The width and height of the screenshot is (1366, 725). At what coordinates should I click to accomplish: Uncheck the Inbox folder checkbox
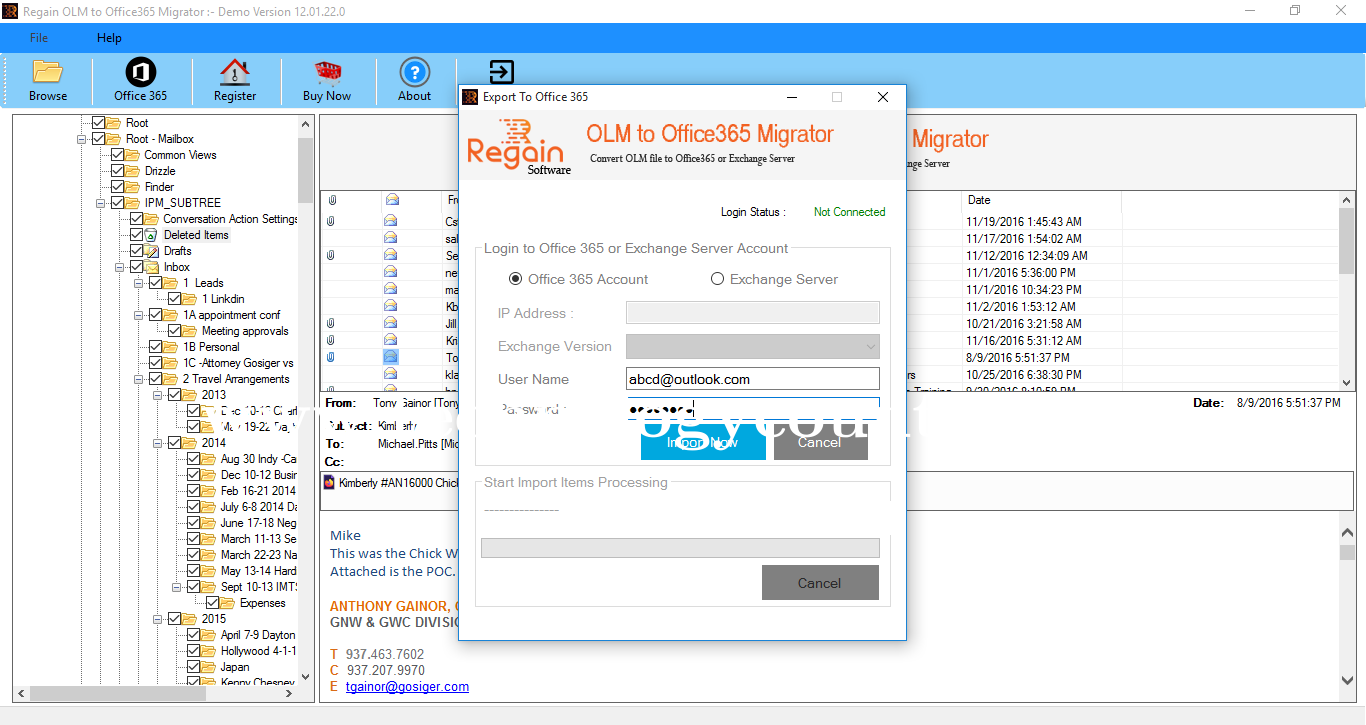[x=137, y=267]
